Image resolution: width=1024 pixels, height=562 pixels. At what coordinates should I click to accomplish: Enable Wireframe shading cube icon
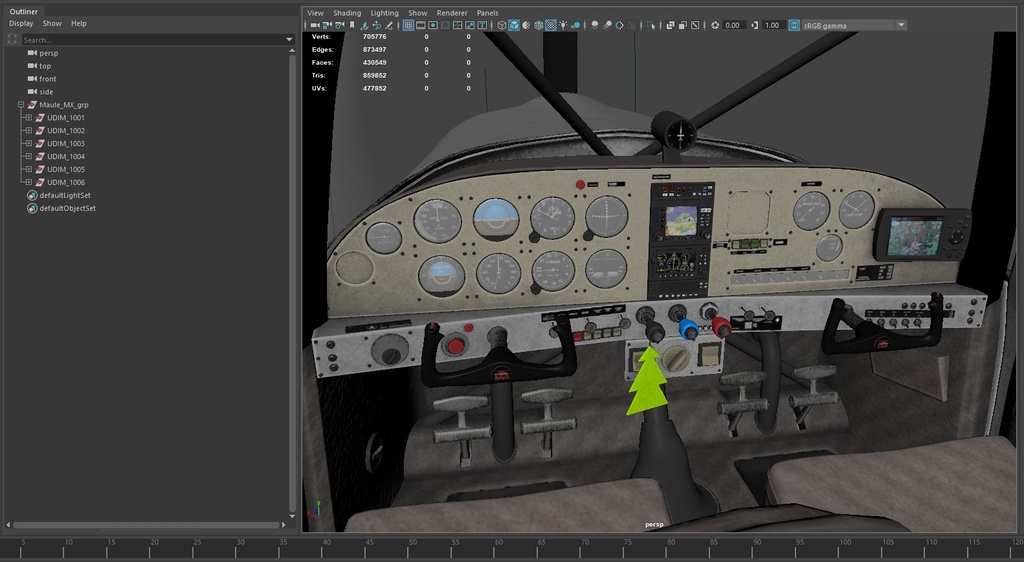(501, 25)
